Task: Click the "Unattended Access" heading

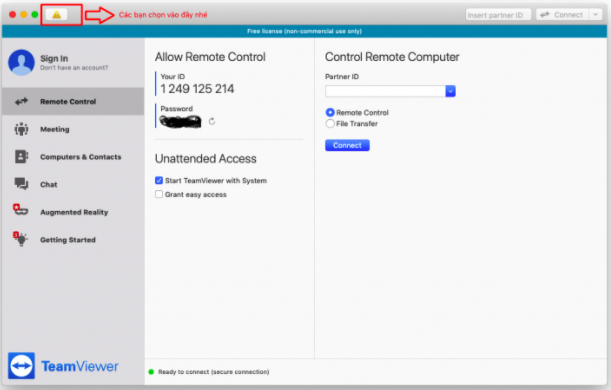Action: (x=206, y=159)
